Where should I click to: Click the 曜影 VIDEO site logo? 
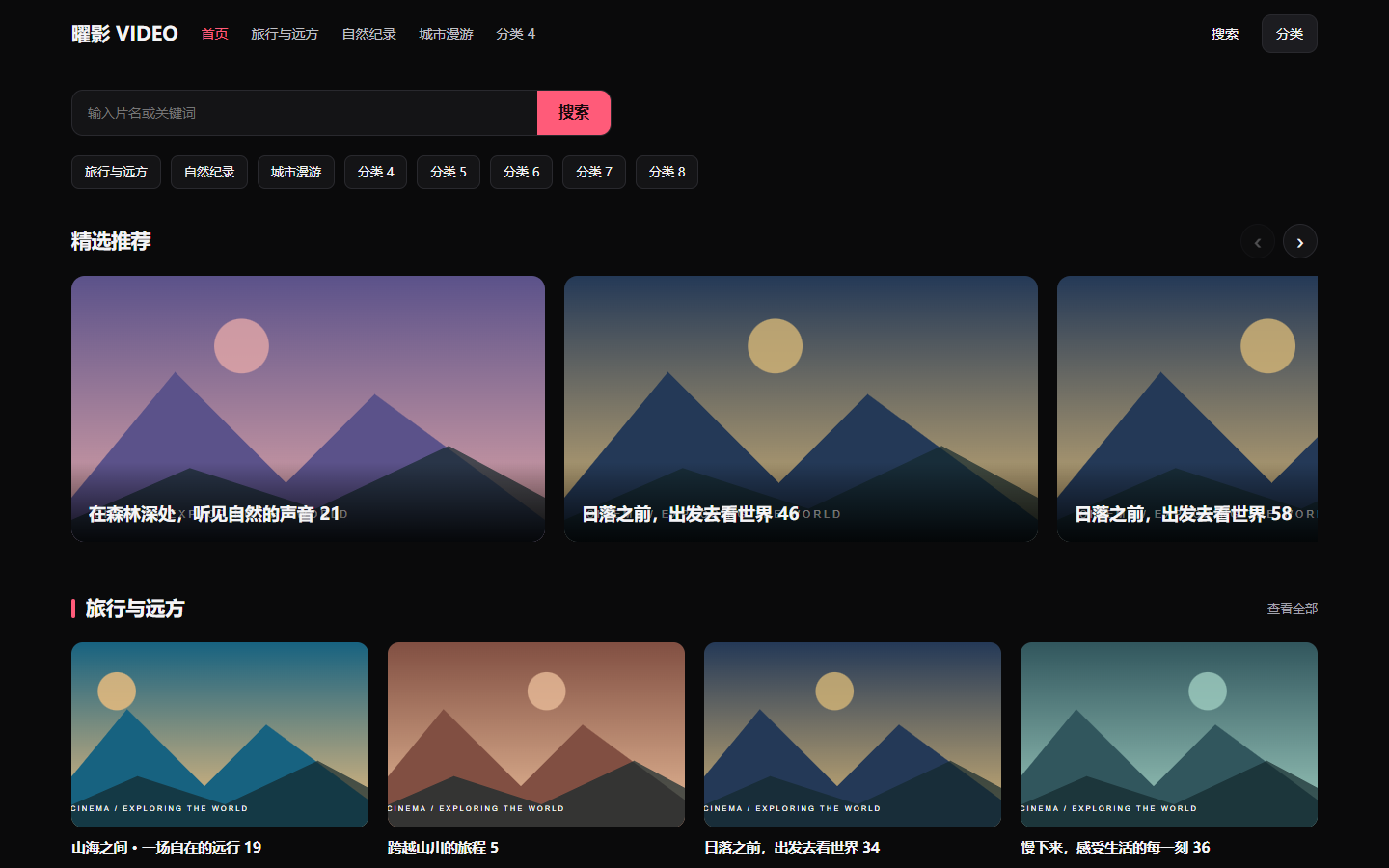tap(124, 34)
